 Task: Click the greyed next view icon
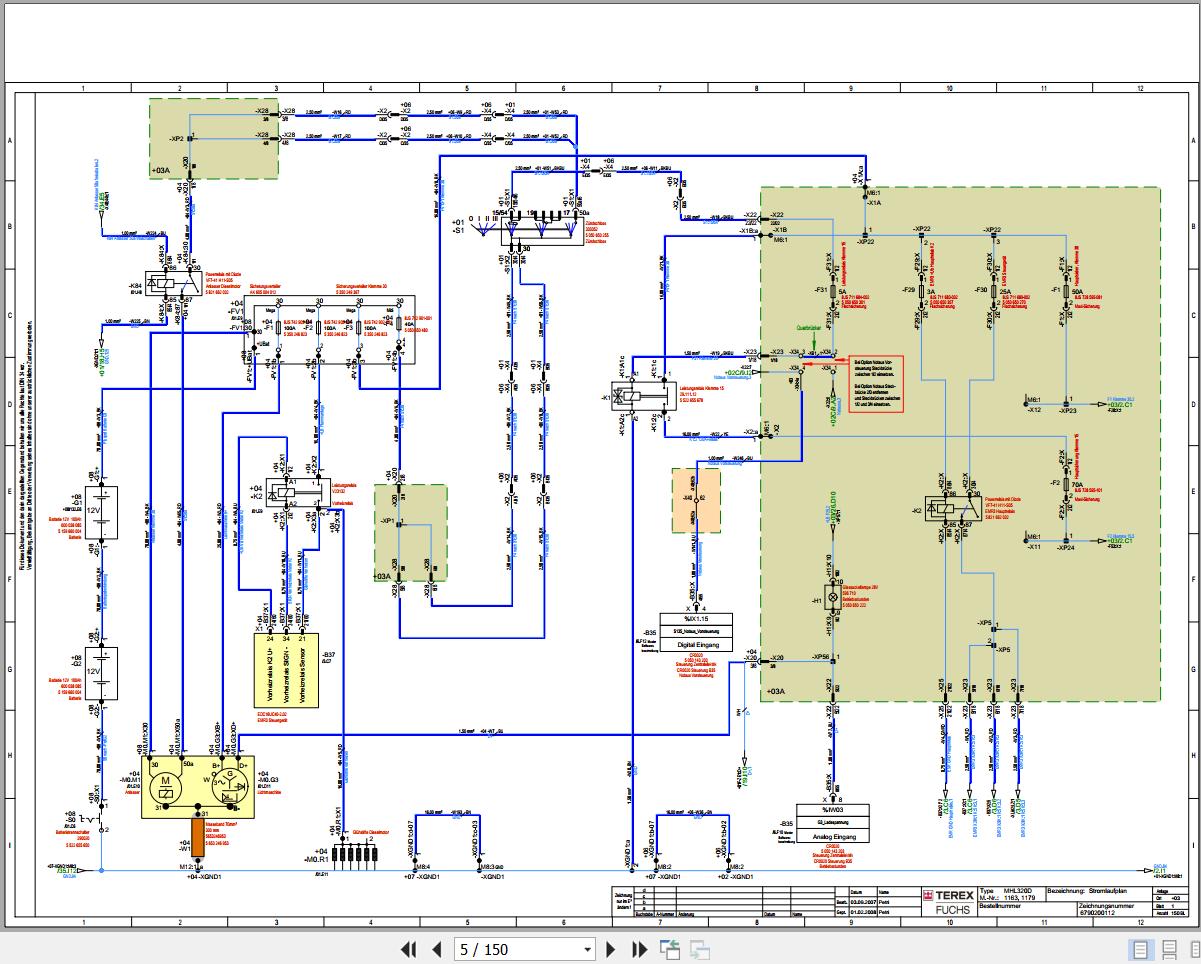(x=700, y=949)
